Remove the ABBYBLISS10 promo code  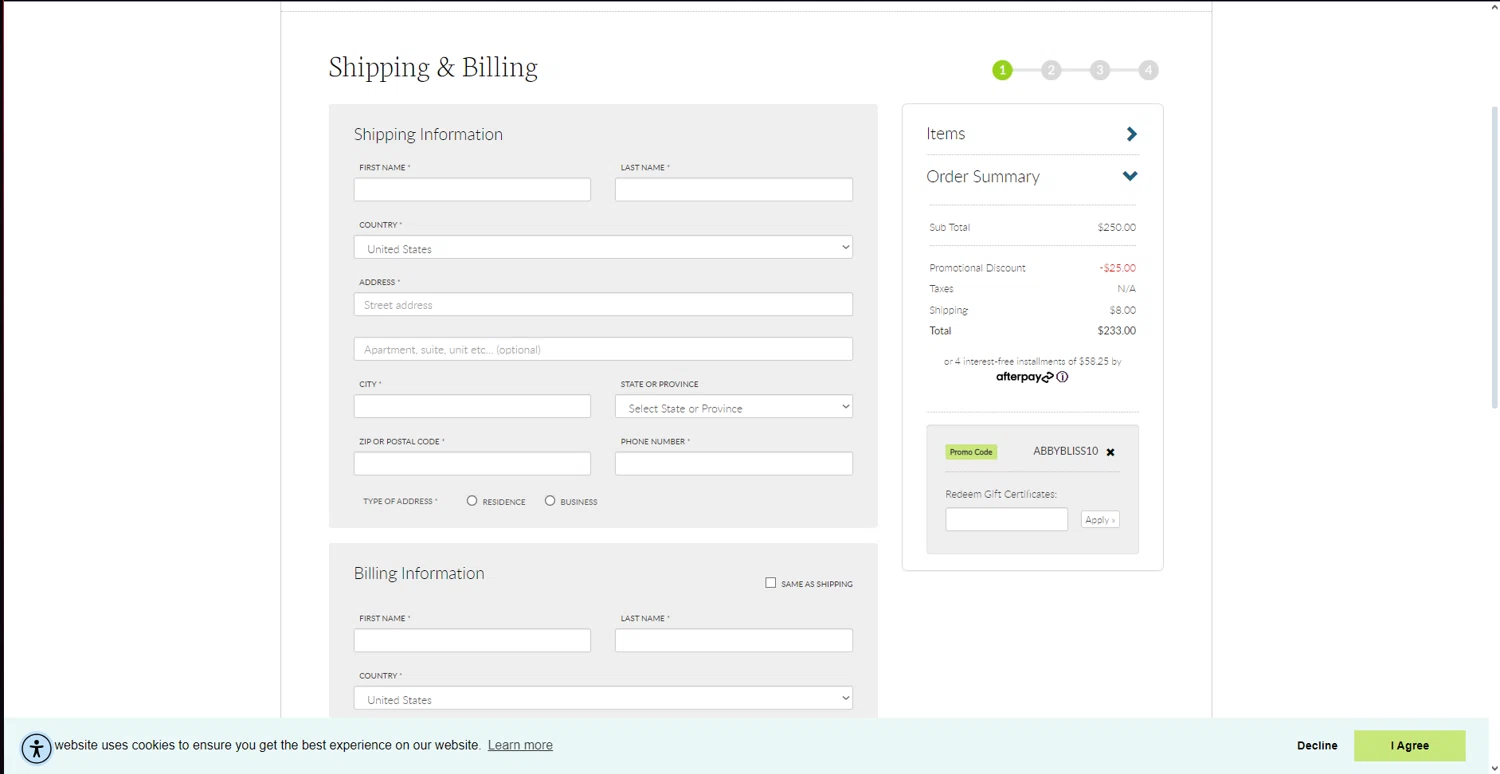pyautogui.click(x=1110, y=452)
